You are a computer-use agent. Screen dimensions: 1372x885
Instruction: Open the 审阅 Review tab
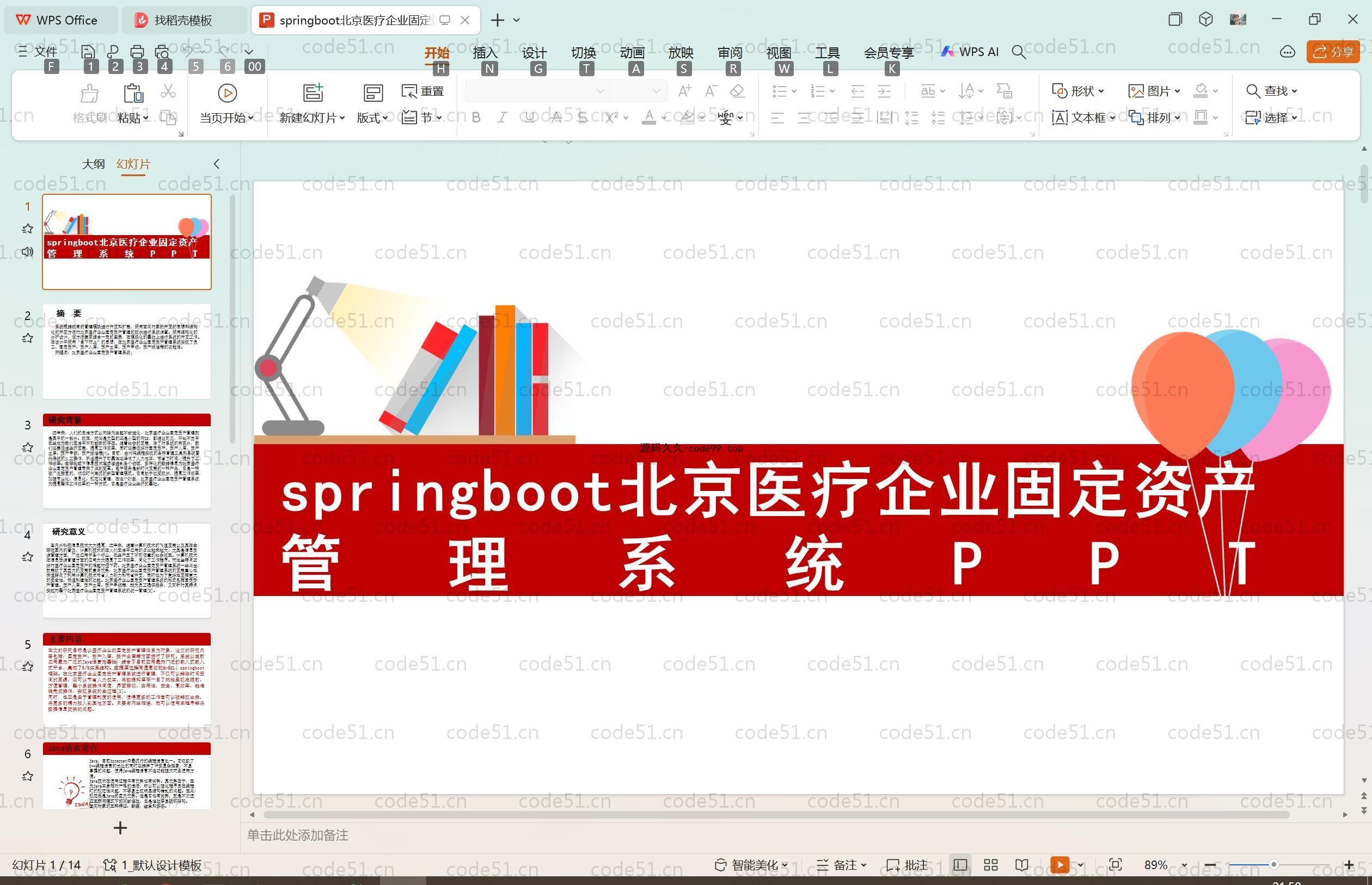point(730,52)
